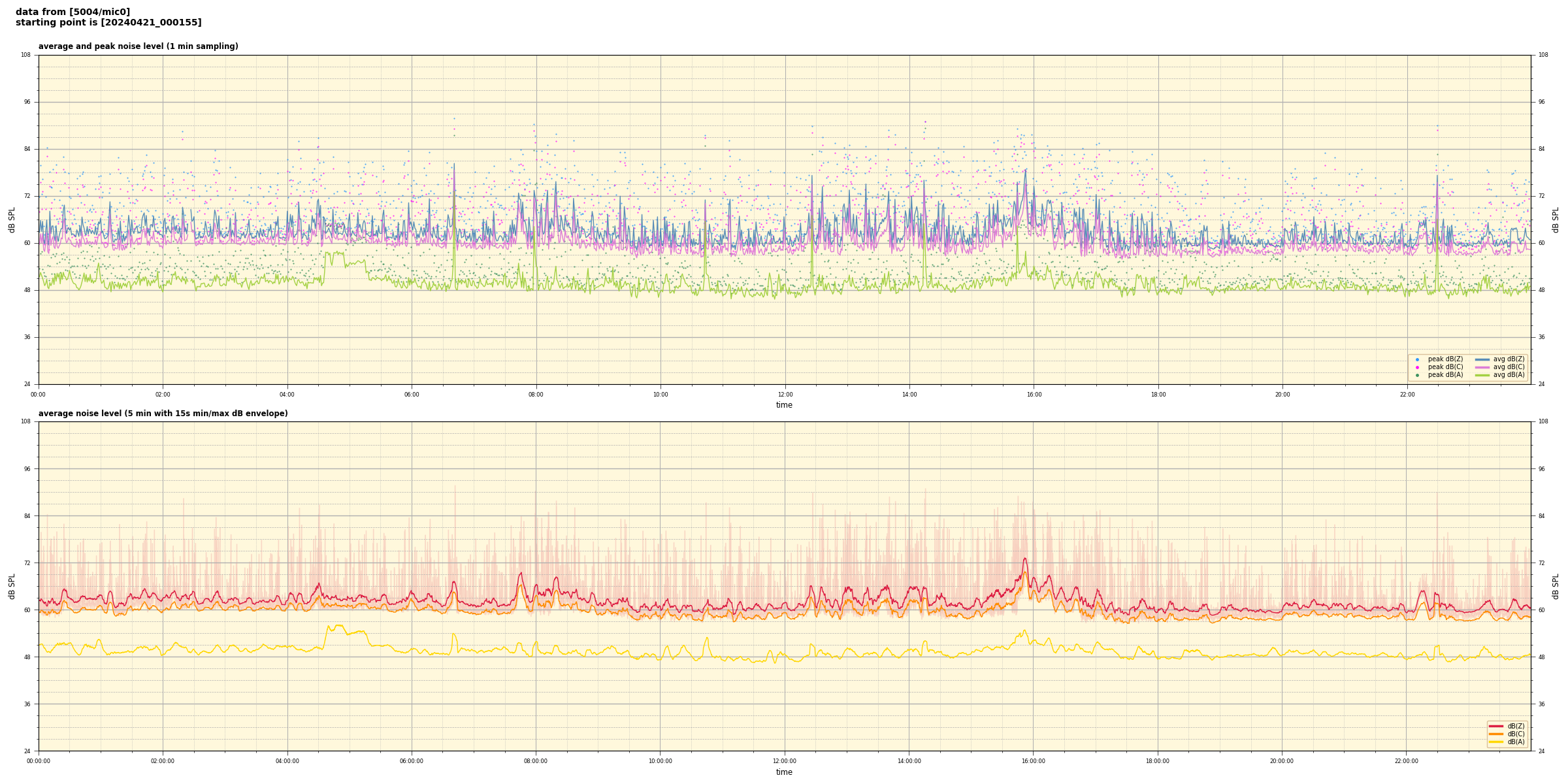This screenshot has width=1568, height=784.
Task: Click the 'data from [5004/mic0]' header text
Action: click(x=73, y=12)
